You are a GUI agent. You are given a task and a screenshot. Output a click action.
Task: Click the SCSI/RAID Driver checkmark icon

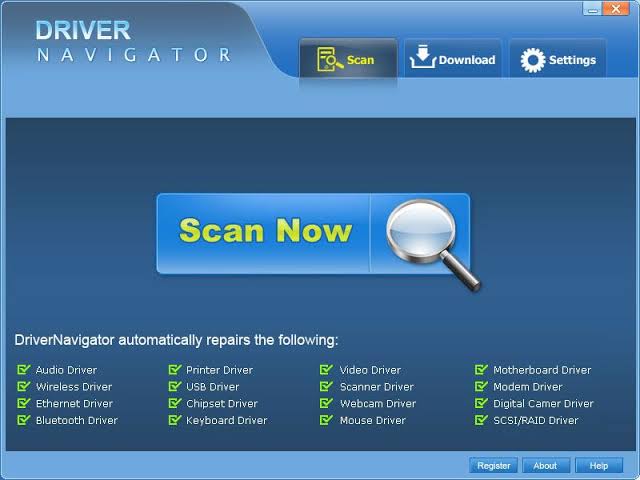[481, 420]
